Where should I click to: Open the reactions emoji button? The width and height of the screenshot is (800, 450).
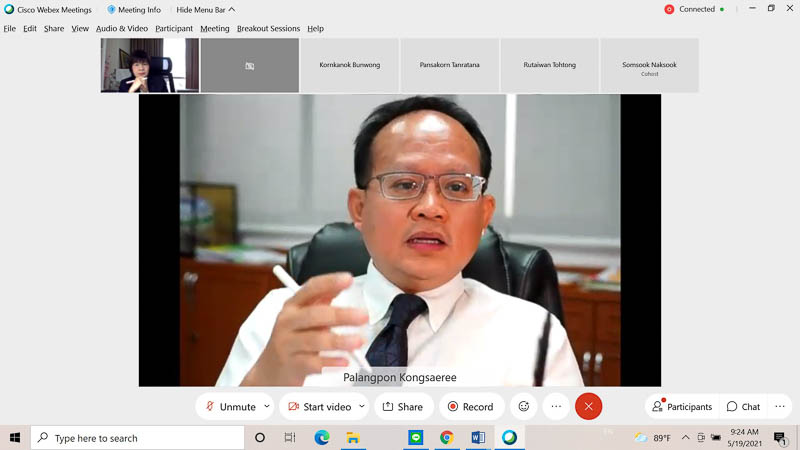[x=523, y=407]
